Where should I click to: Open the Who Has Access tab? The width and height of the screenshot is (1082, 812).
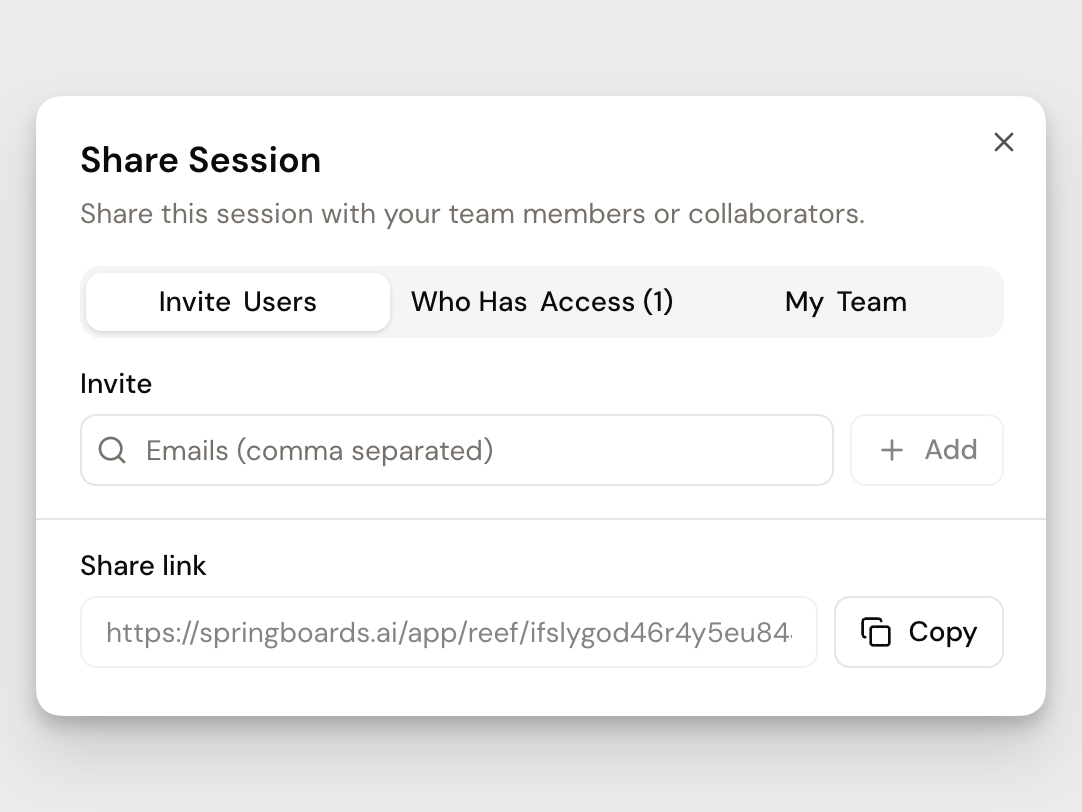click(x=541, y=302)
